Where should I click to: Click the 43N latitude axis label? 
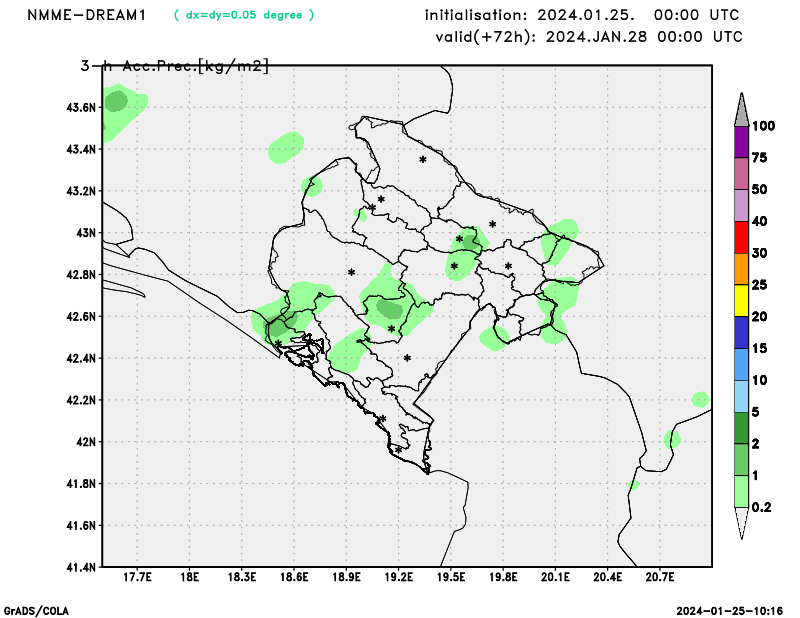tap(86, 233)
